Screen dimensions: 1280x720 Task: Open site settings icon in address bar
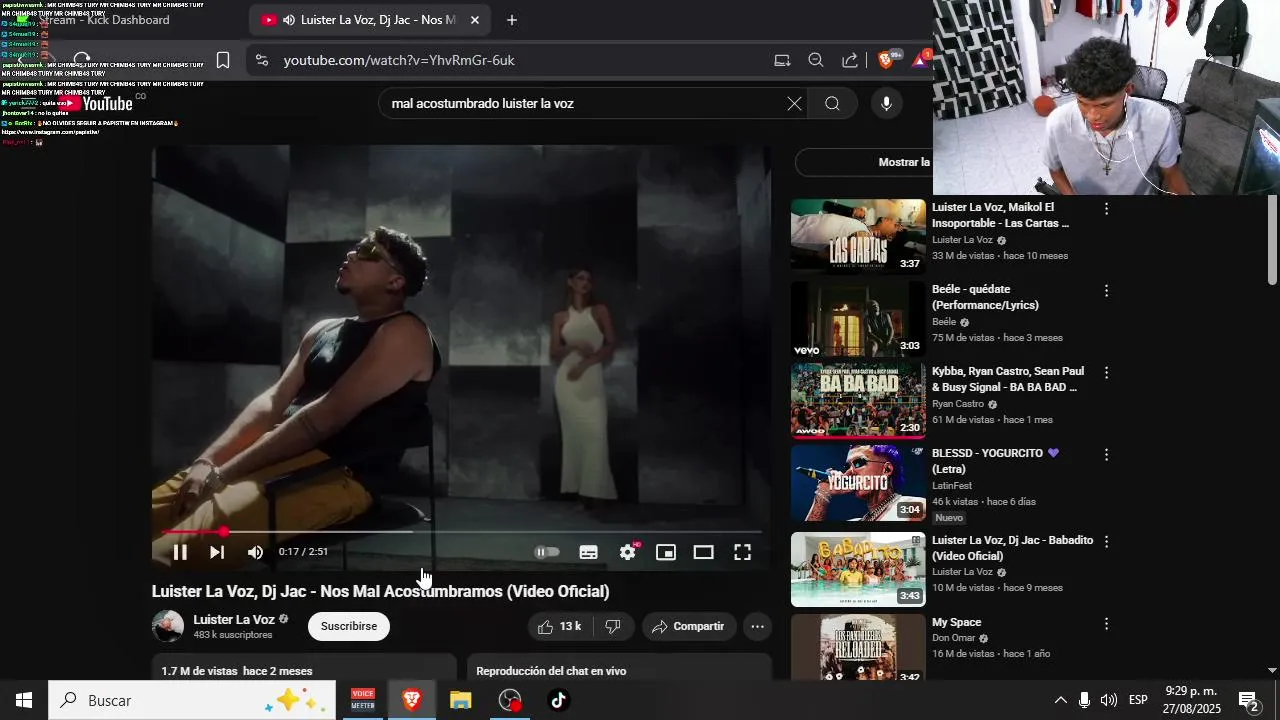[262, 60]
